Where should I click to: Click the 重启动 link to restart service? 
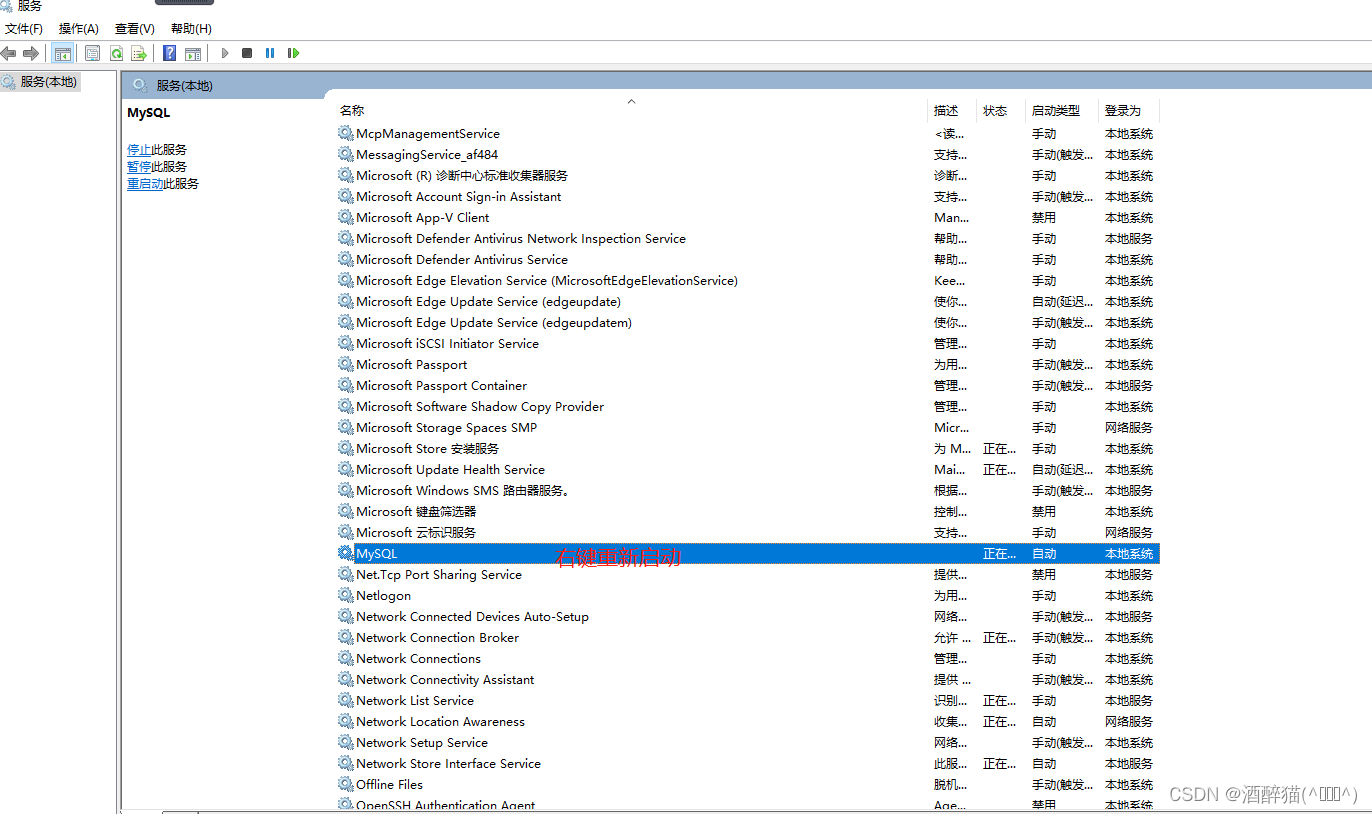(x=145, y=183)
